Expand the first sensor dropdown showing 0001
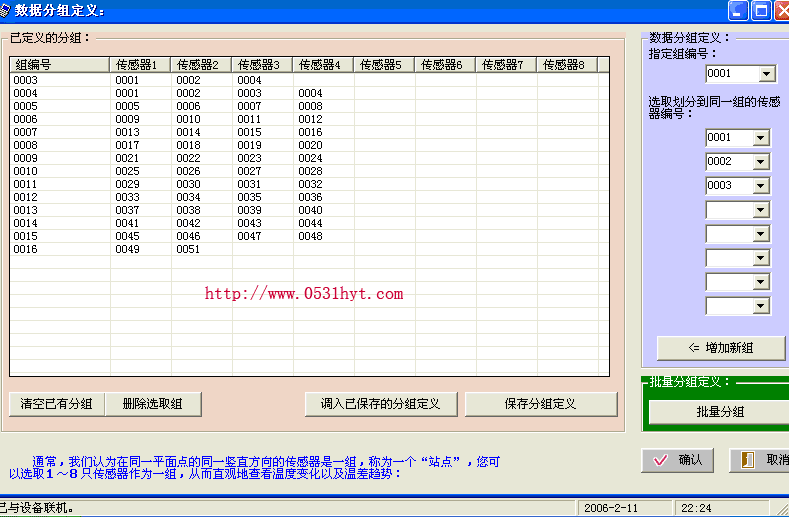The width and height of the screenshot is (800, 517). coord(760,138)
